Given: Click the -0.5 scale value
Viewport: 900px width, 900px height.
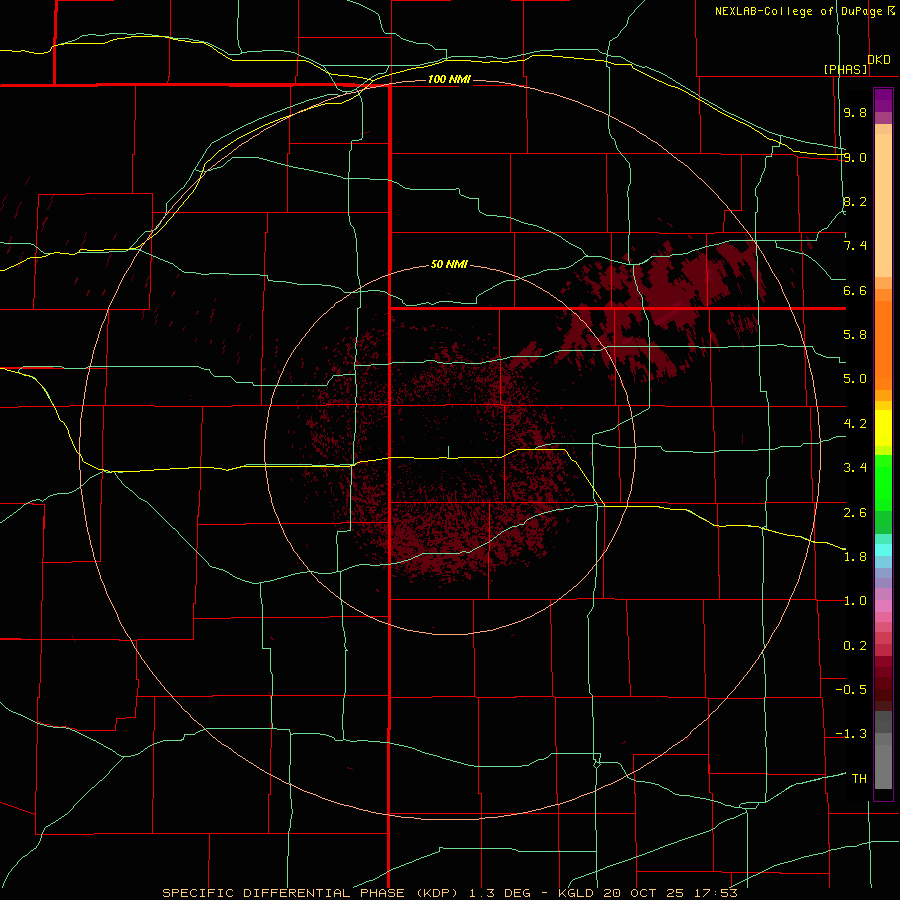Looking at the screenshot, I should 851,690.
